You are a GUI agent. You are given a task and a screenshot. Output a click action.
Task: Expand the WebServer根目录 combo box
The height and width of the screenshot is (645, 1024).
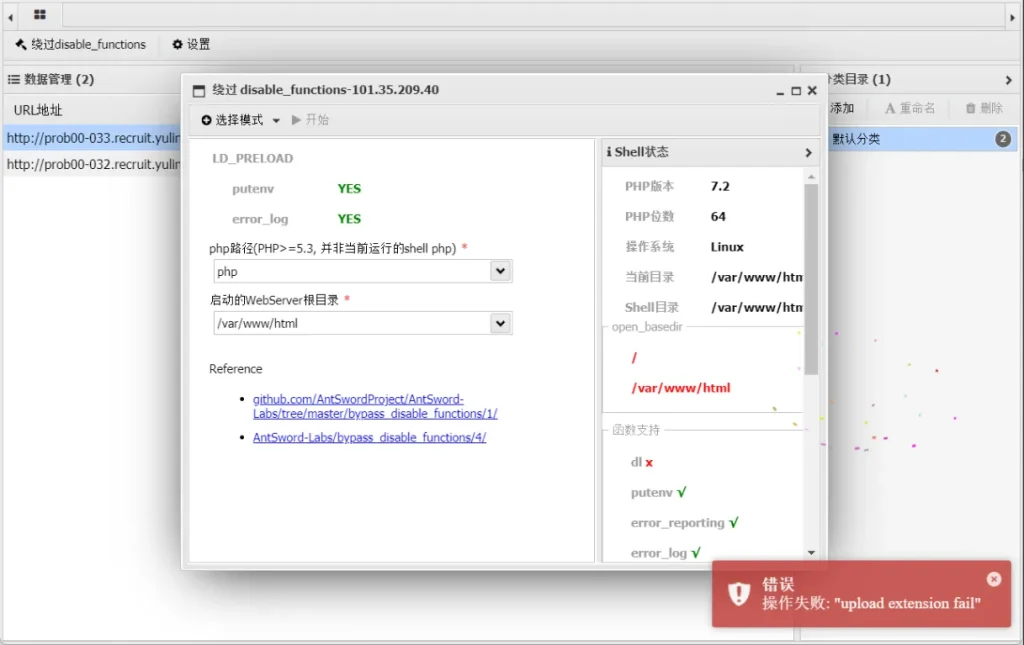click(501, 323)
